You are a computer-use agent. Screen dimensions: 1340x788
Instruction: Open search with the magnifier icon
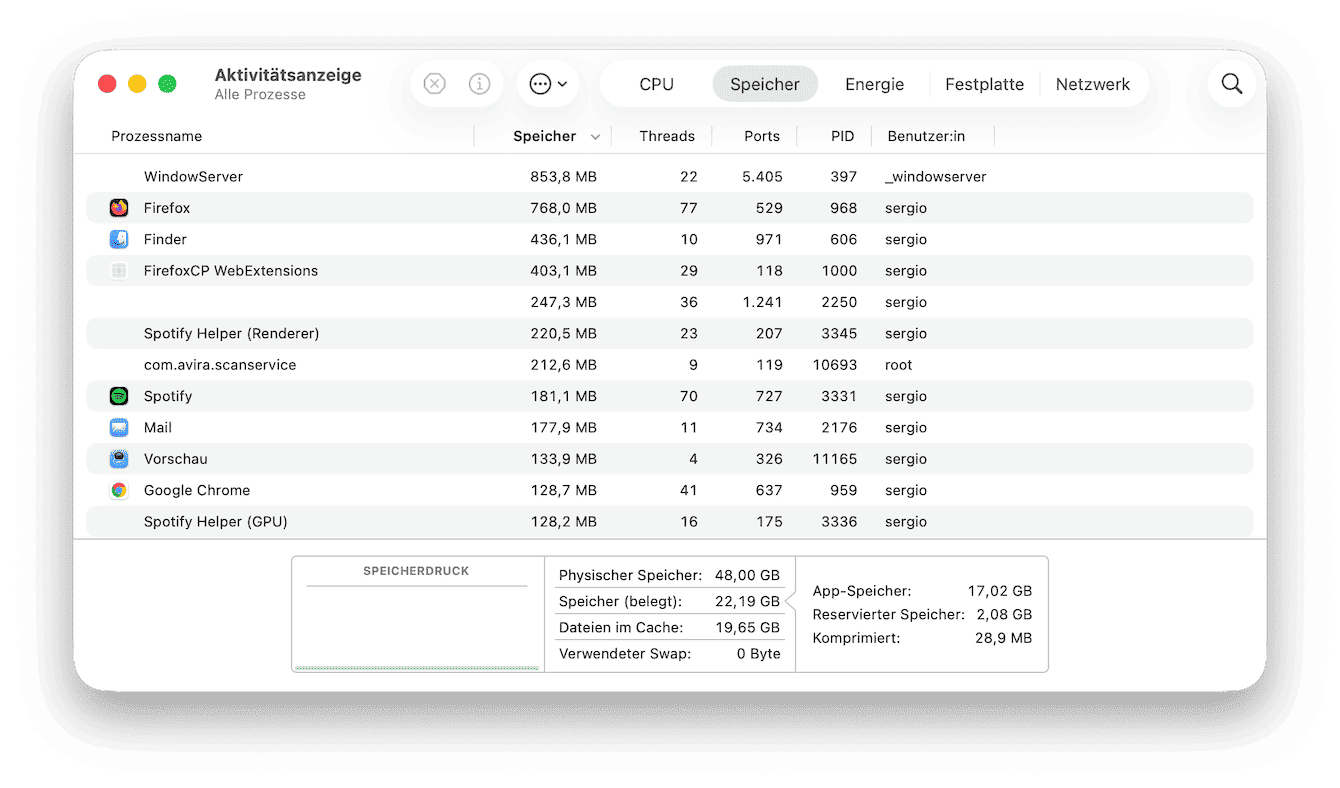point(1231,84)
